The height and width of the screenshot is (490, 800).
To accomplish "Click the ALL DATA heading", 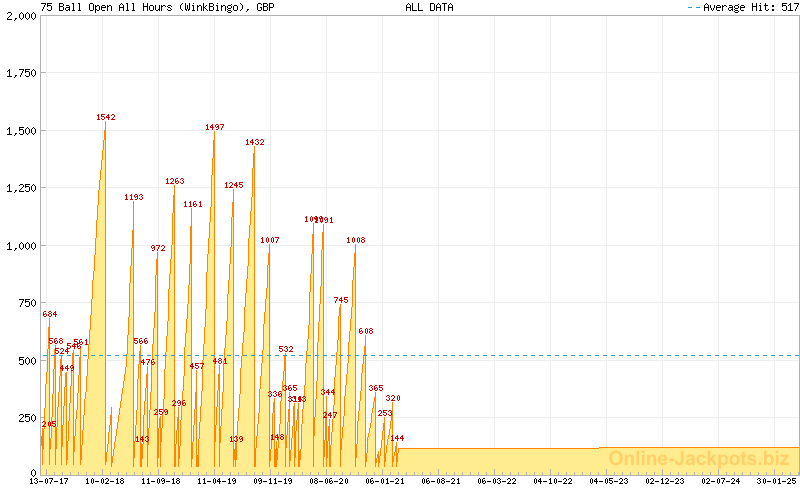I will pyautogui.click(x=429, y=7).
